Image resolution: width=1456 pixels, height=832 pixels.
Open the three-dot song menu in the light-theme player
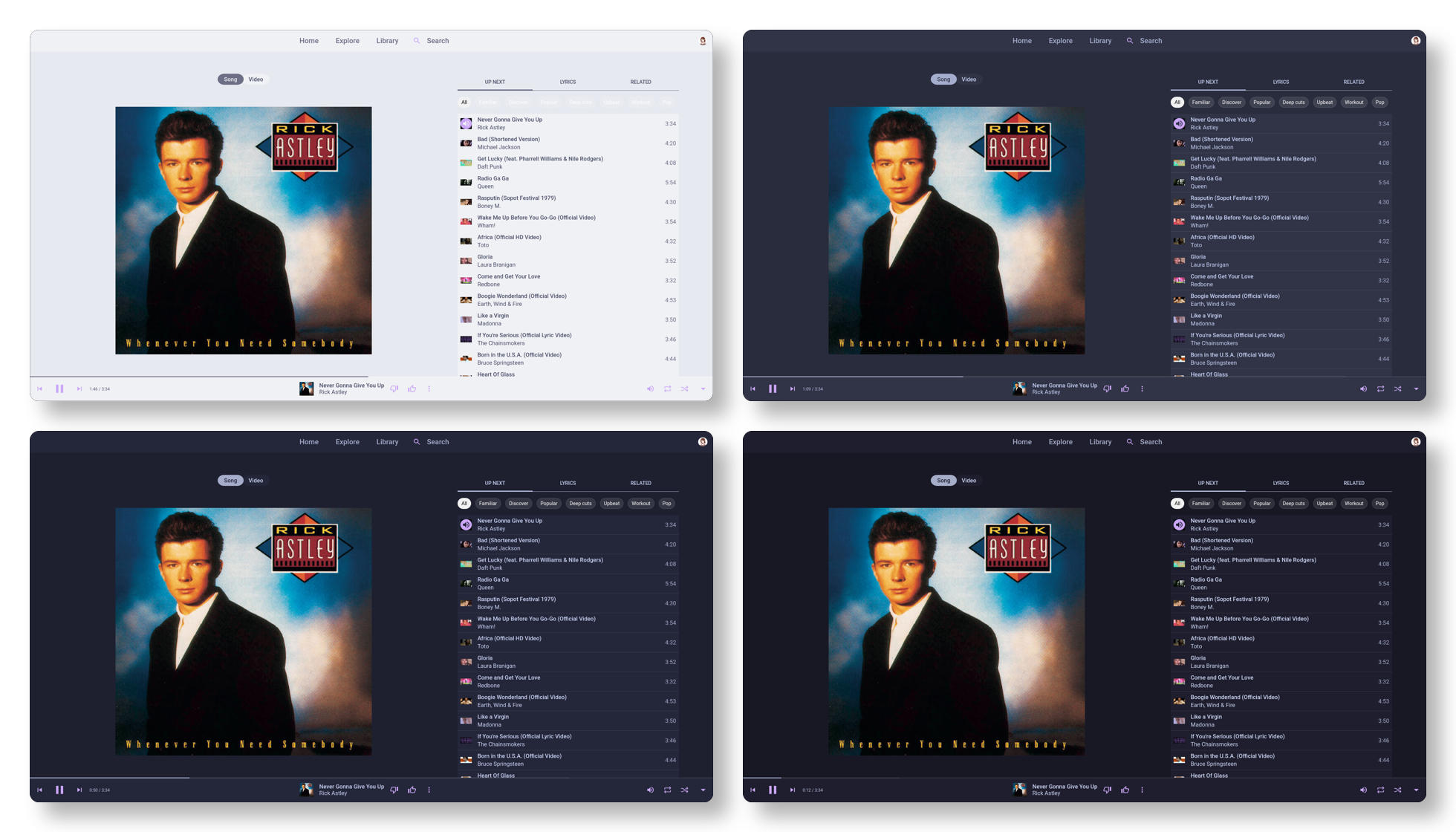click(x=429, y=389)
